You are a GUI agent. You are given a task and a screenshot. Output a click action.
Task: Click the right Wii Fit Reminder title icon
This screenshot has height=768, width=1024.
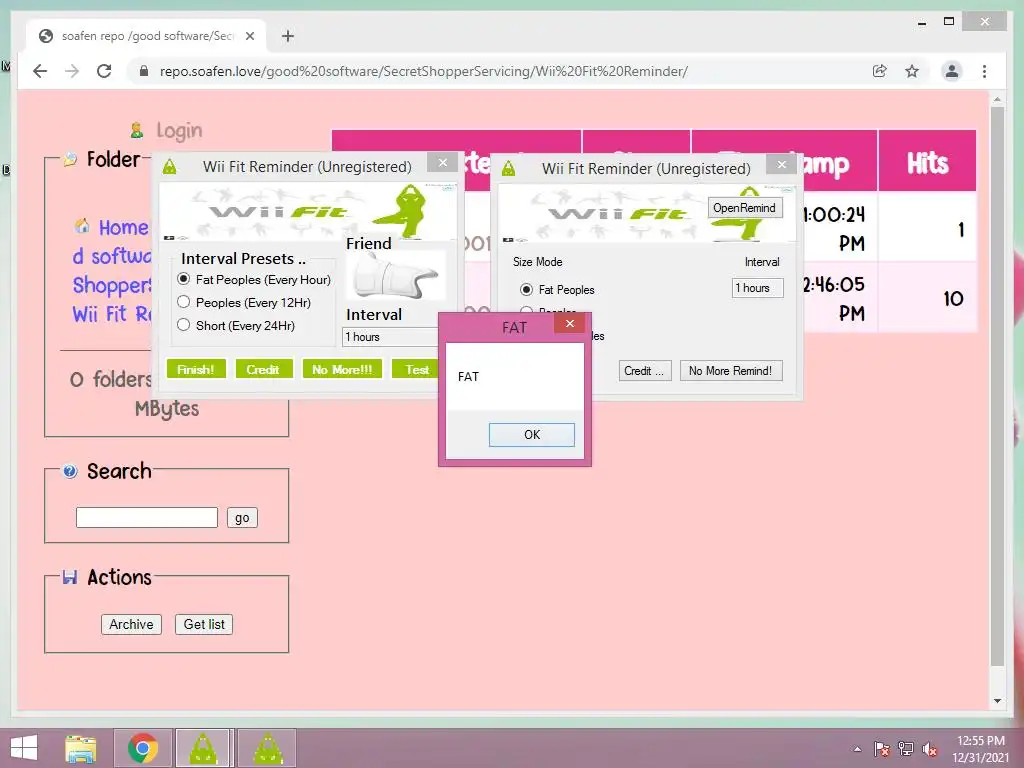point(508,168)
